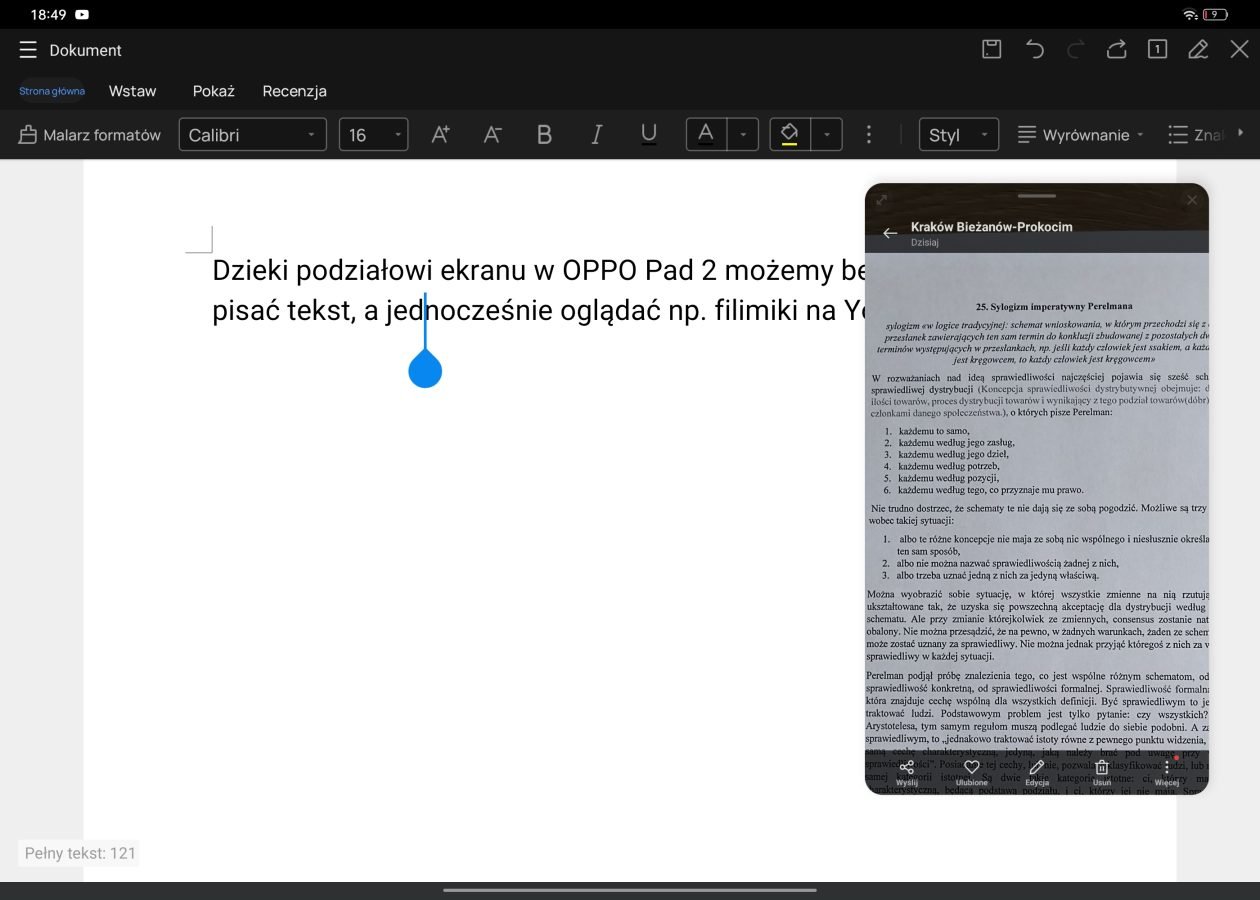Expand the floating window to fullscreen
1260x900 pixels.
click(x=882, y=200)
